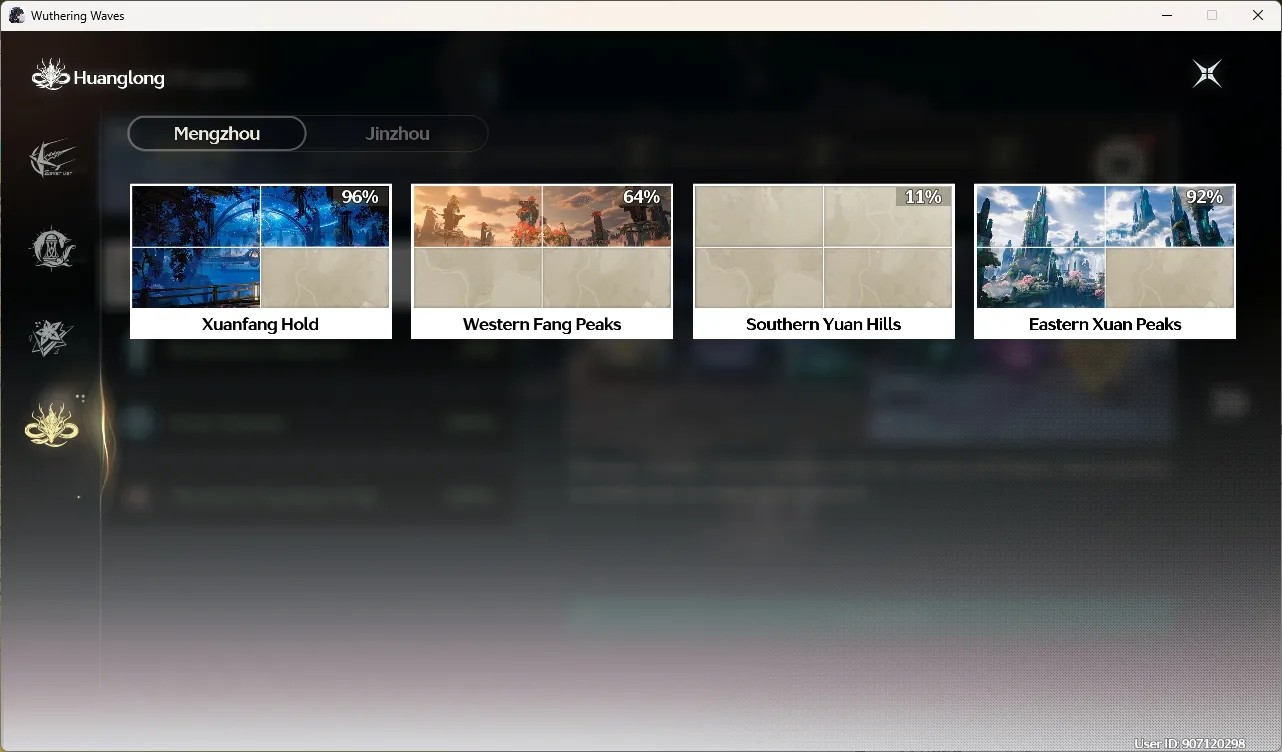Click the Wuthering Waves app icon in the title bar

click(x=16, y=15)
